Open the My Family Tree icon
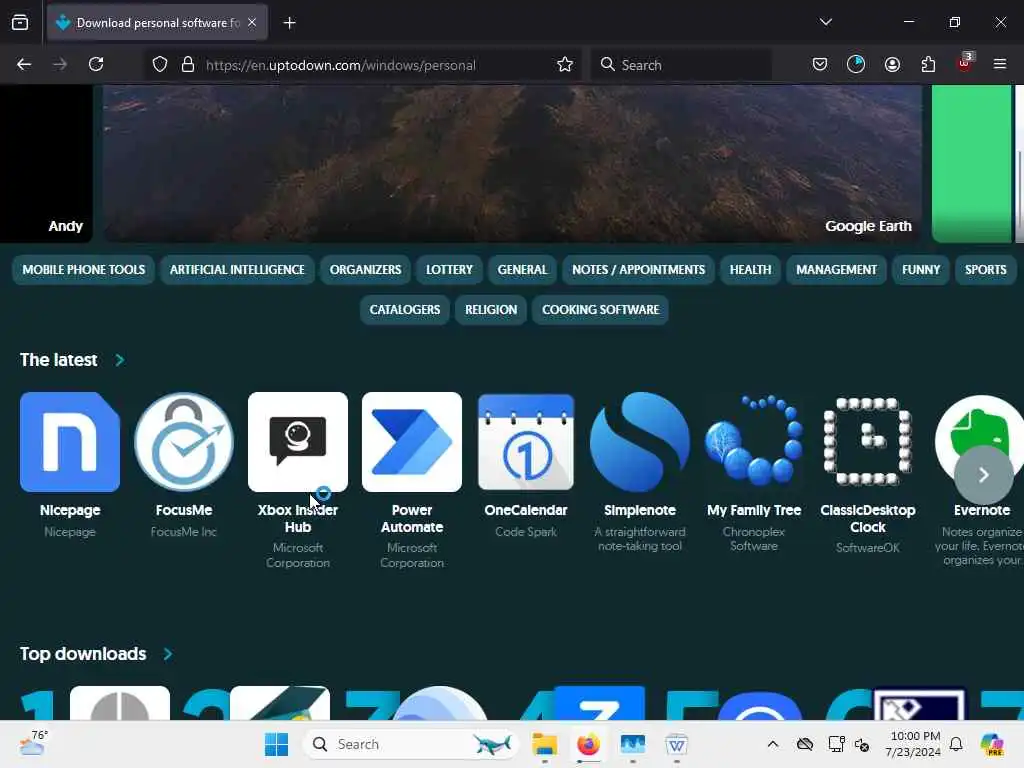Viewport: 1024px width, 768px height. 754,442
